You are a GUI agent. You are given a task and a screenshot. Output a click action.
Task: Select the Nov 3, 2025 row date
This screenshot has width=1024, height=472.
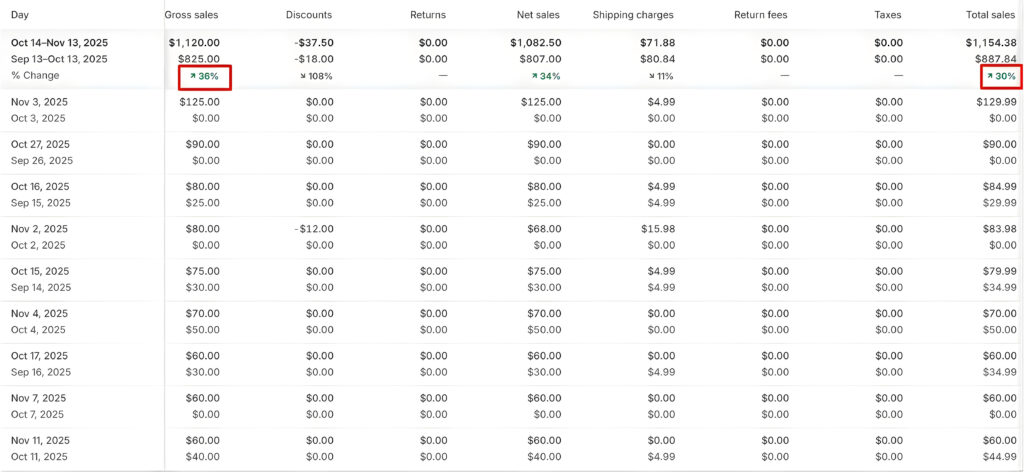tap(39, 102)
